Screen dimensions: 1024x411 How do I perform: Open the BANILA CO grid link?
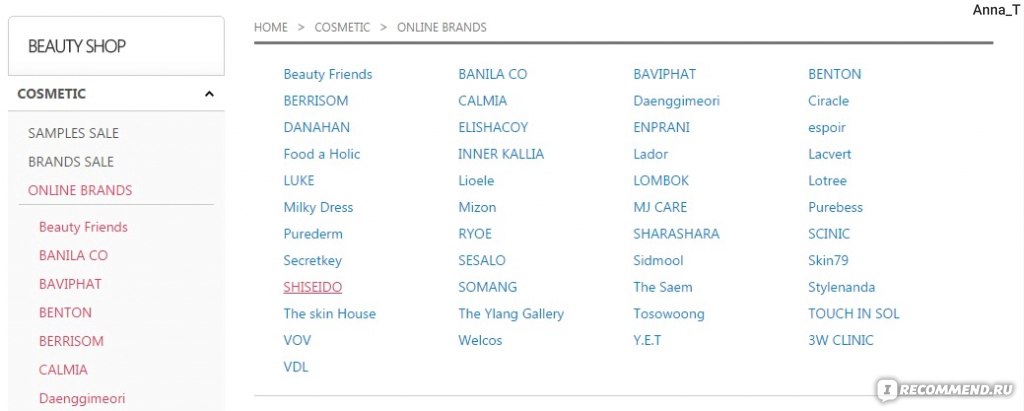tap(492, 74)
